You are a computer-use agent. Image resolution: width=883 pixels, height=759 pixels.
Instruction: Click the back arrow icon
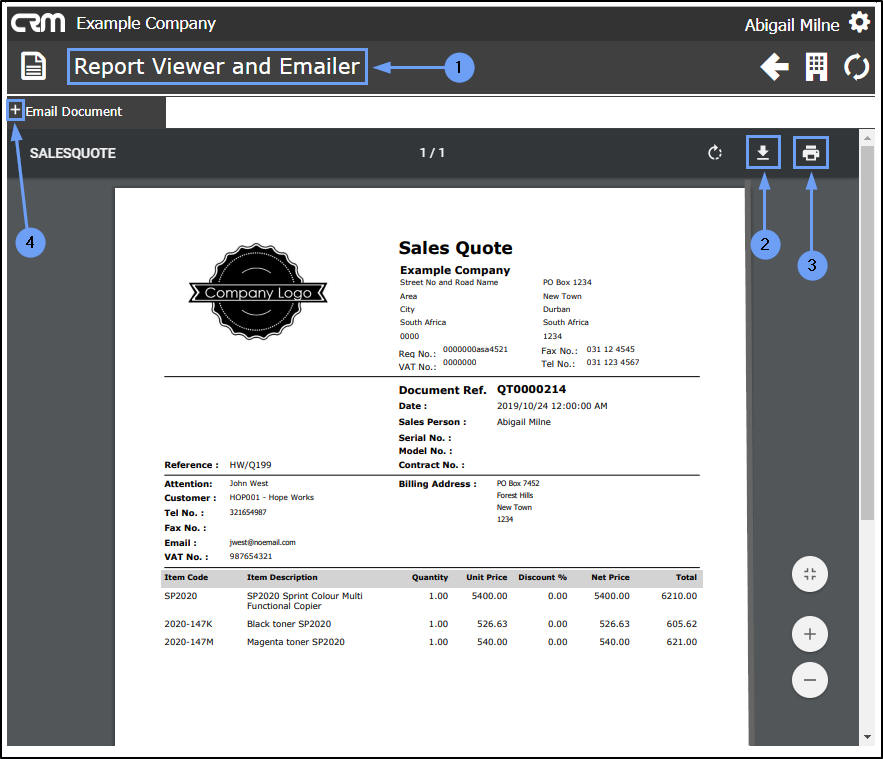point(774,67)
